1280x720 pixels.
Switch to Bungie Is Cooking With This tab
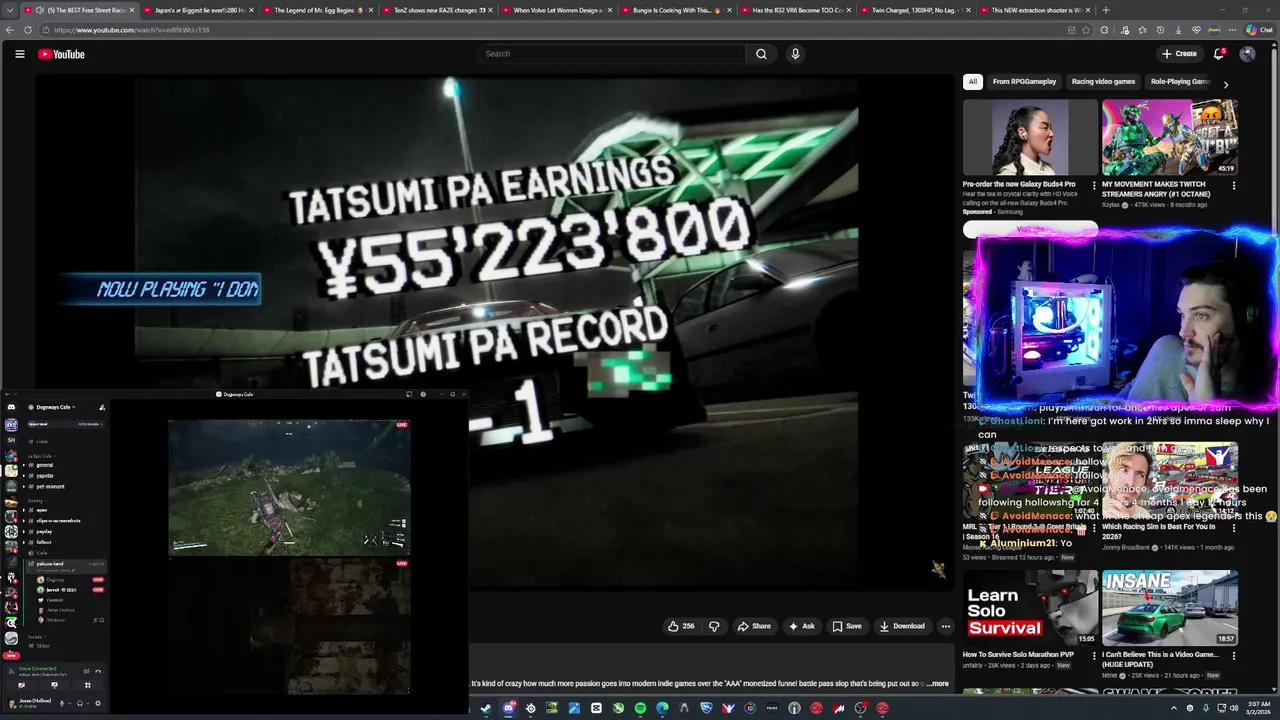pyautogui.click(x=678, y=10)
